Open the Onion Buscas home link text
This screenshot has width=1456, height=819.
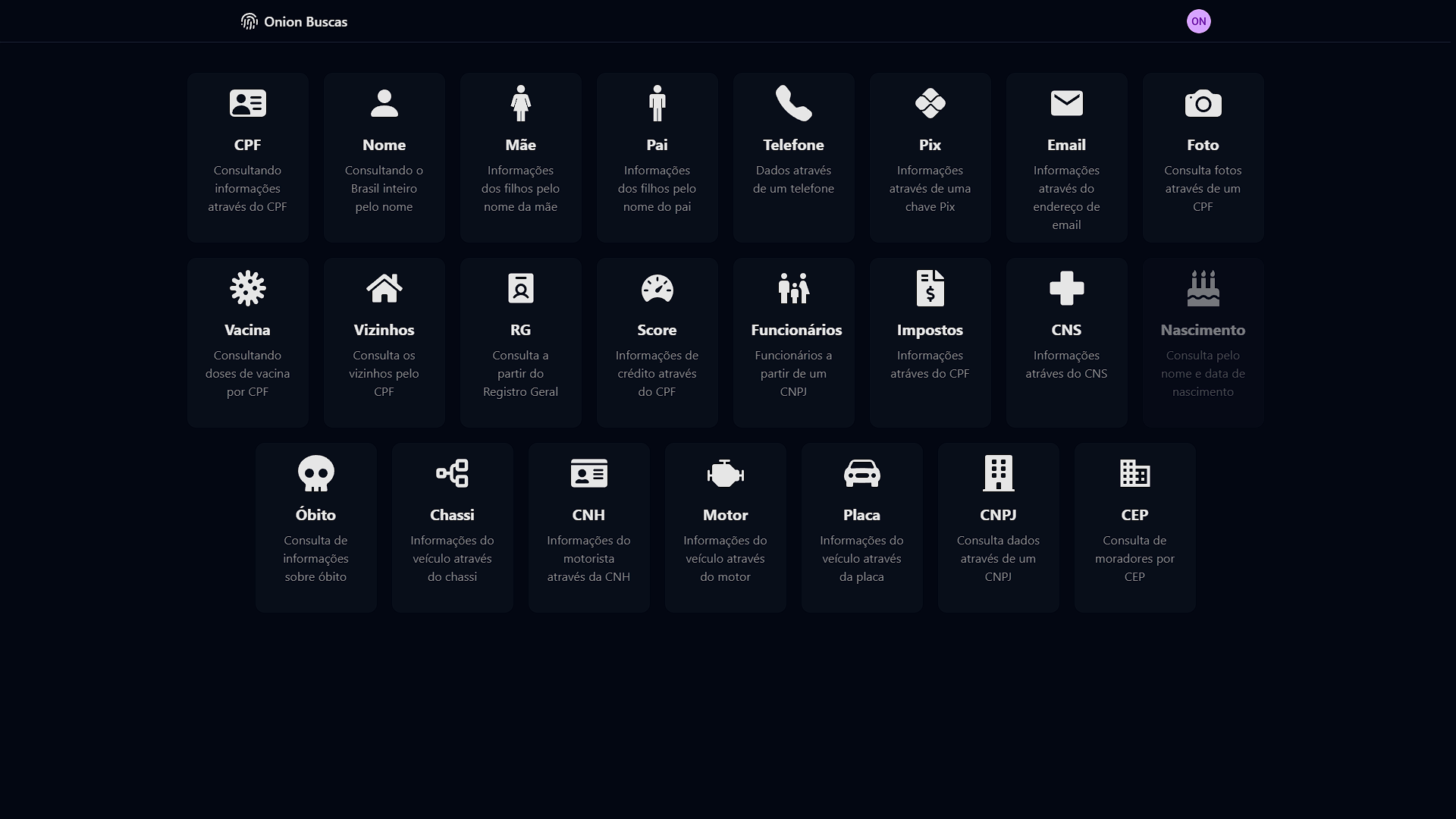306,22
